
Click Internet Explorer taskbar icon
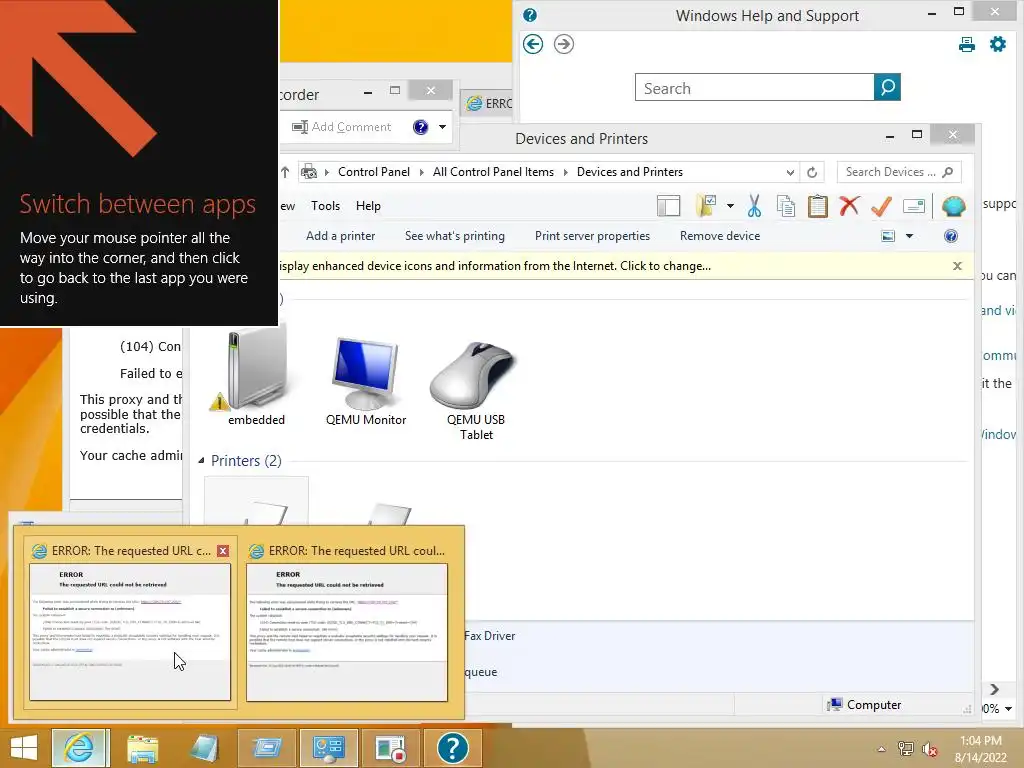(x=80, y=748)
